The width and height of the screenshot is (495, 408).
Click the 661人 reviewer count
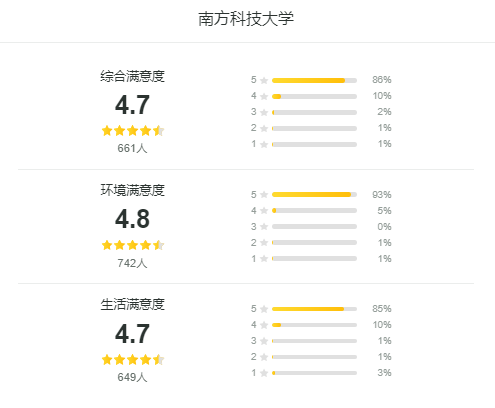click(x=132, y=148)
